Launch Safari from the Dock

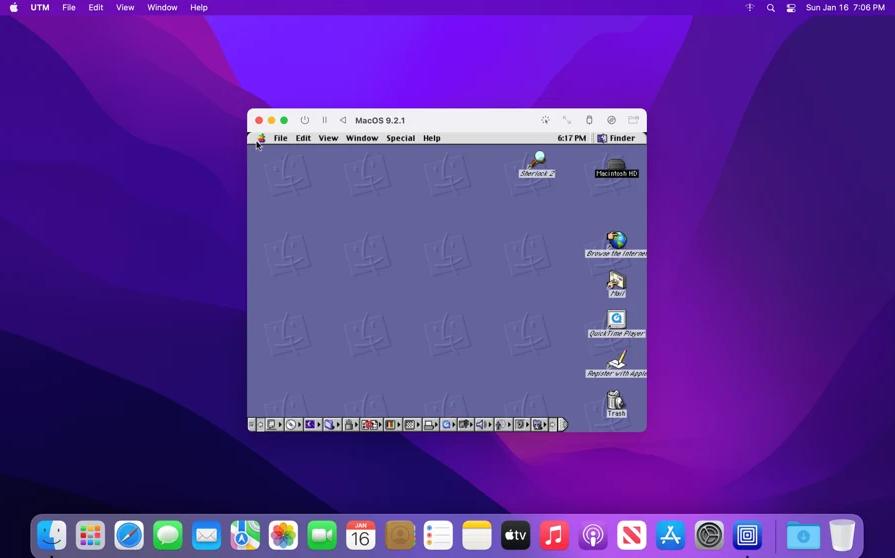(x=129, y=536)
